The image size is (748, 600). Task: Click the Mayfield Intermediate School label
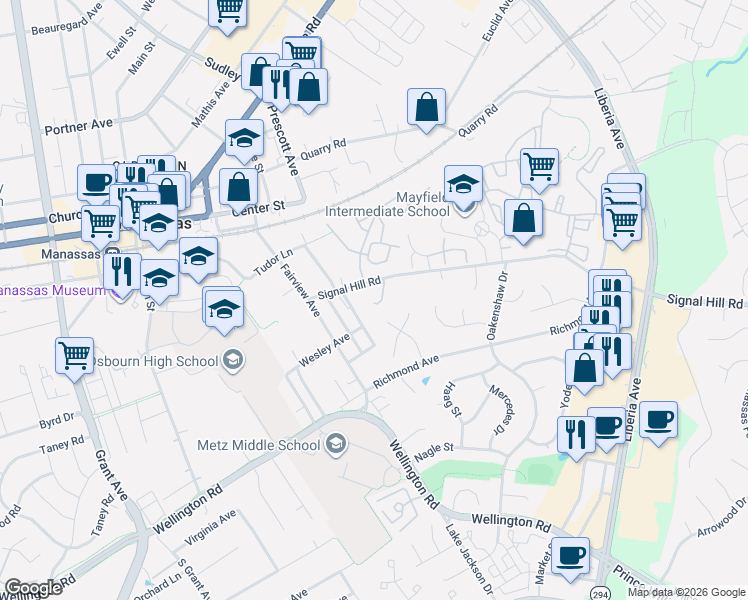click(387, 204)
